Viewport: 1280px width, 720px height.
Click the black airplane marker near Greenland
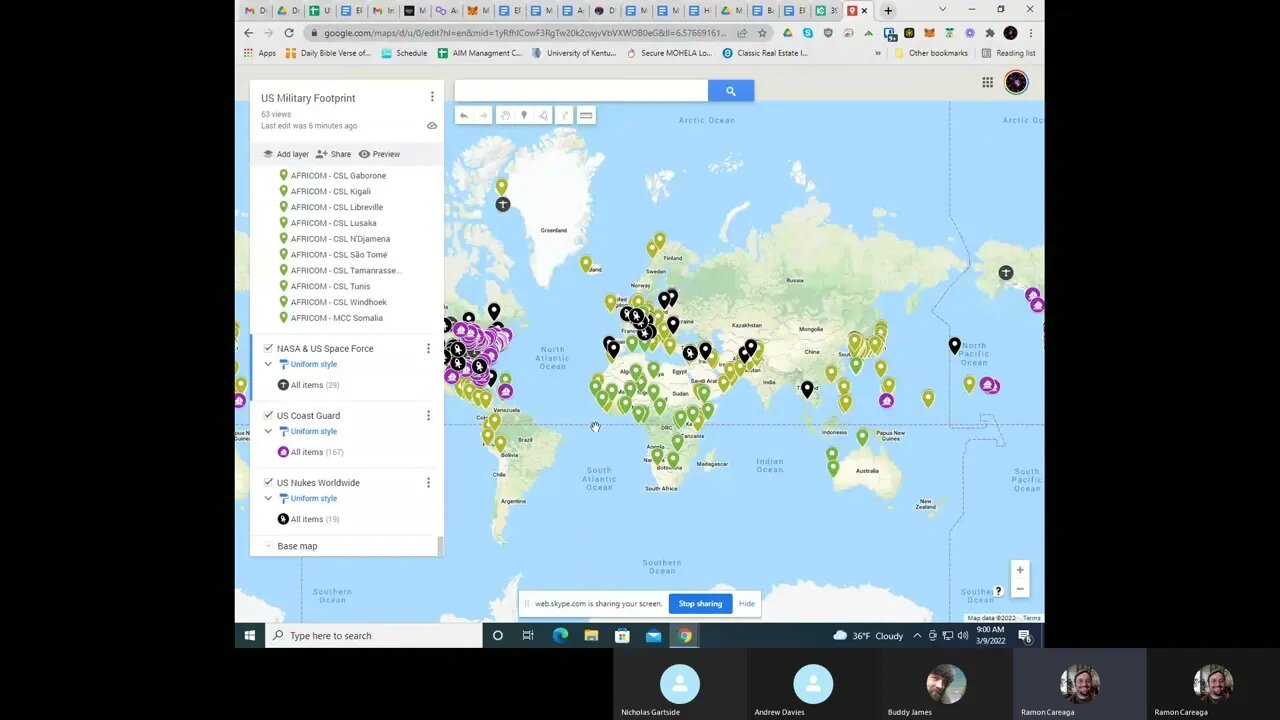(x=503, y=204)
